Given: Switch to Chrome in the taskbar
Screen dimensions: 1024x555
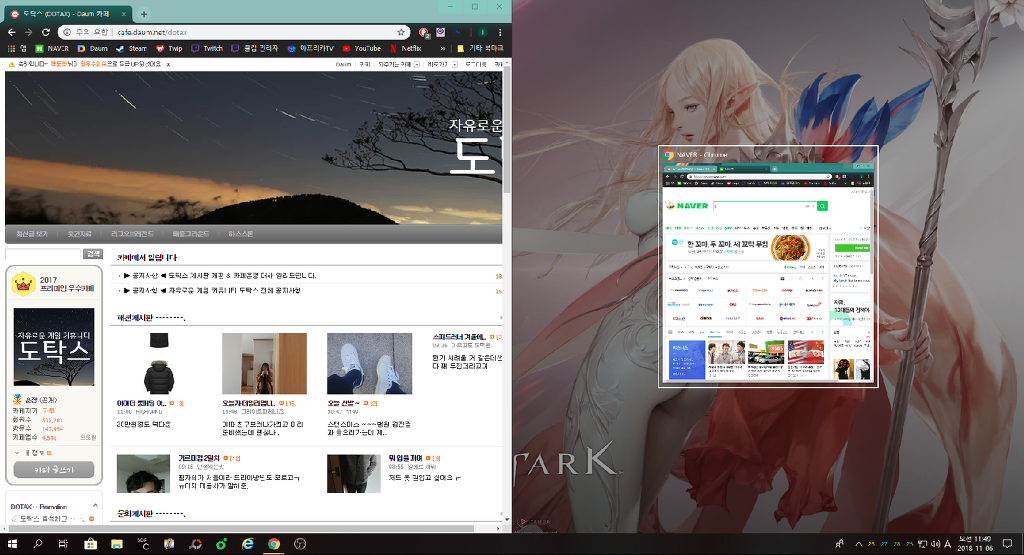Looking at the screenshot, I should tap(274, 544).
